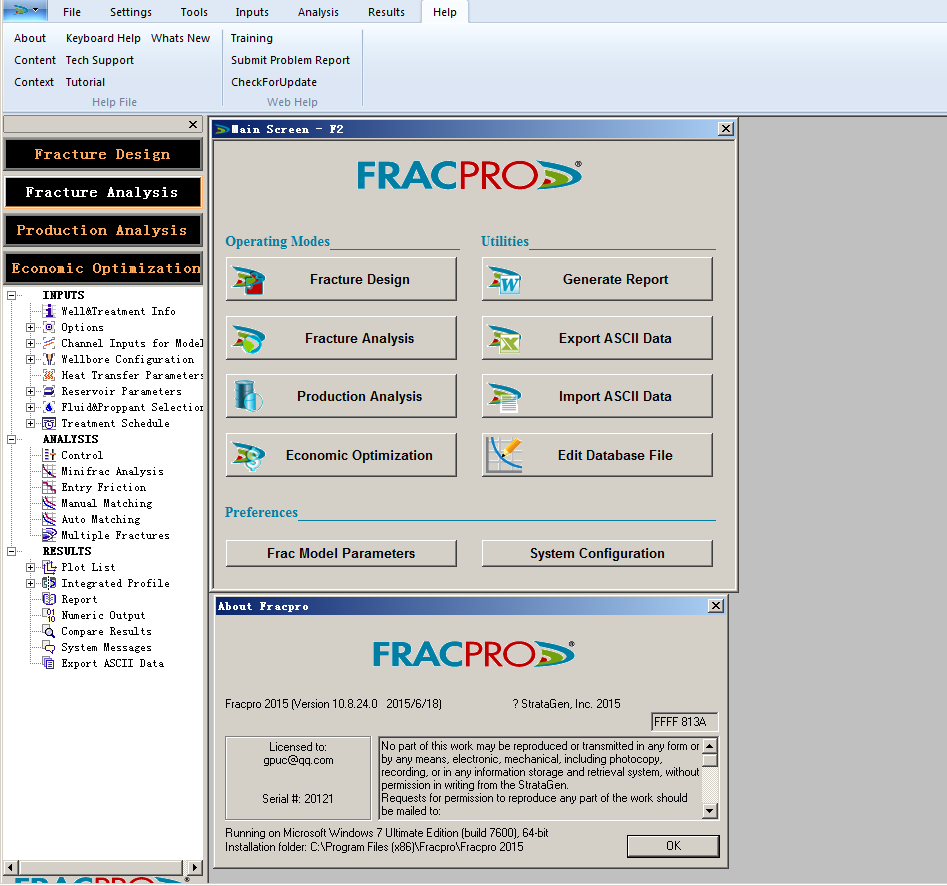Click the Options tree icon

click(49, 327)
